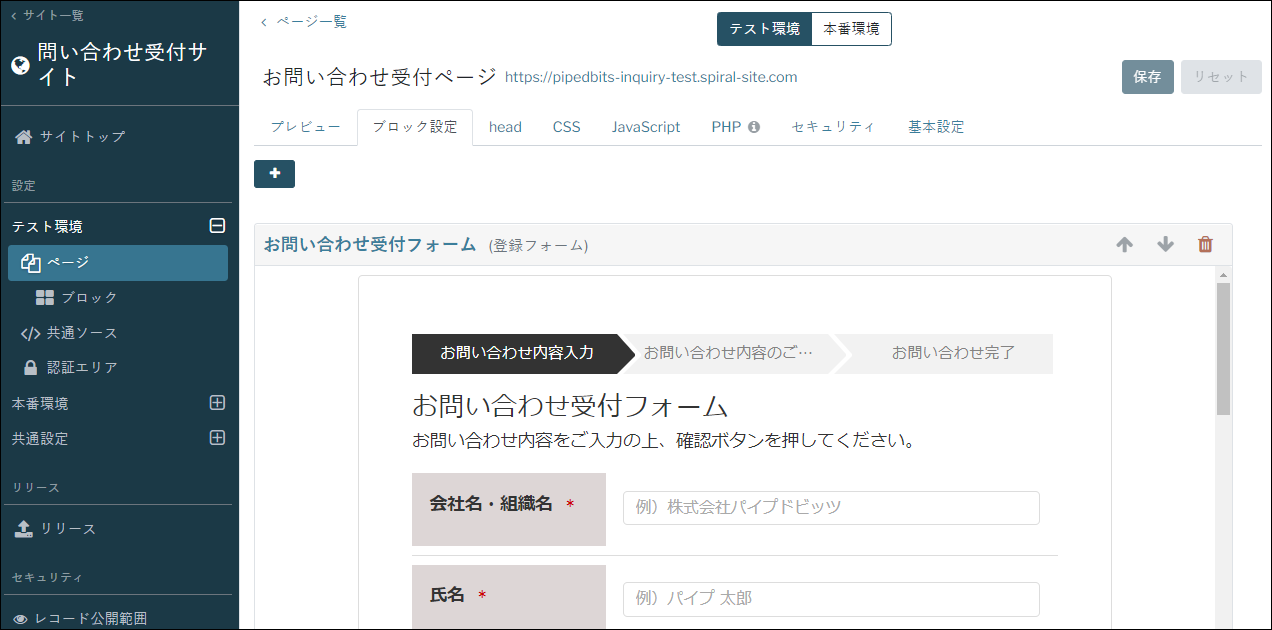
Task: Return to ページ一覧
Action: coord(303,21)
